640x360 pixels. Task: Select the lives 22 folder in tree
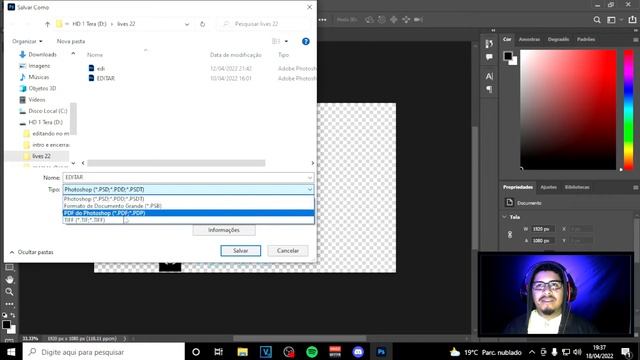[41, 156]
